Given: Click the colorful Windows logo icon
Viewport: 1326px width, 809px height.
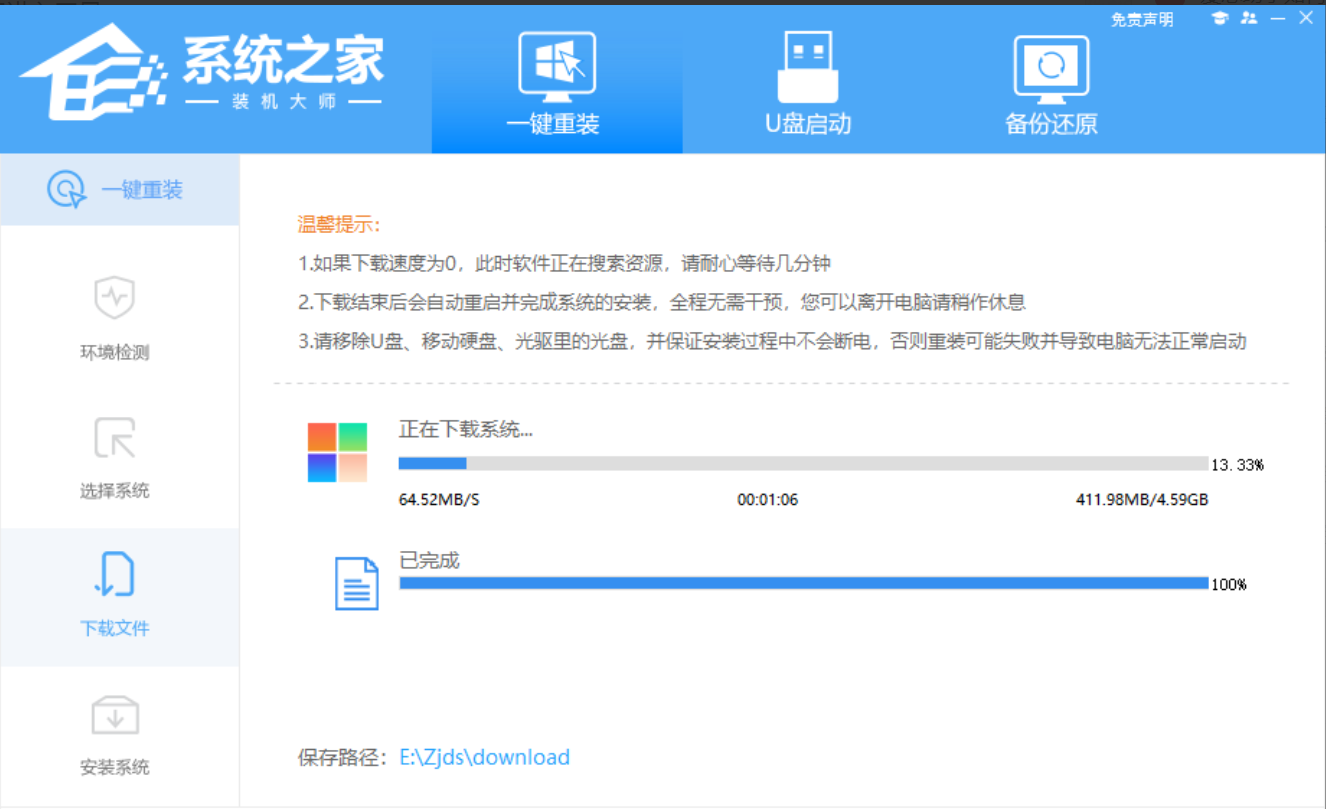Looking at the screenshot, I should click(337, 452).
